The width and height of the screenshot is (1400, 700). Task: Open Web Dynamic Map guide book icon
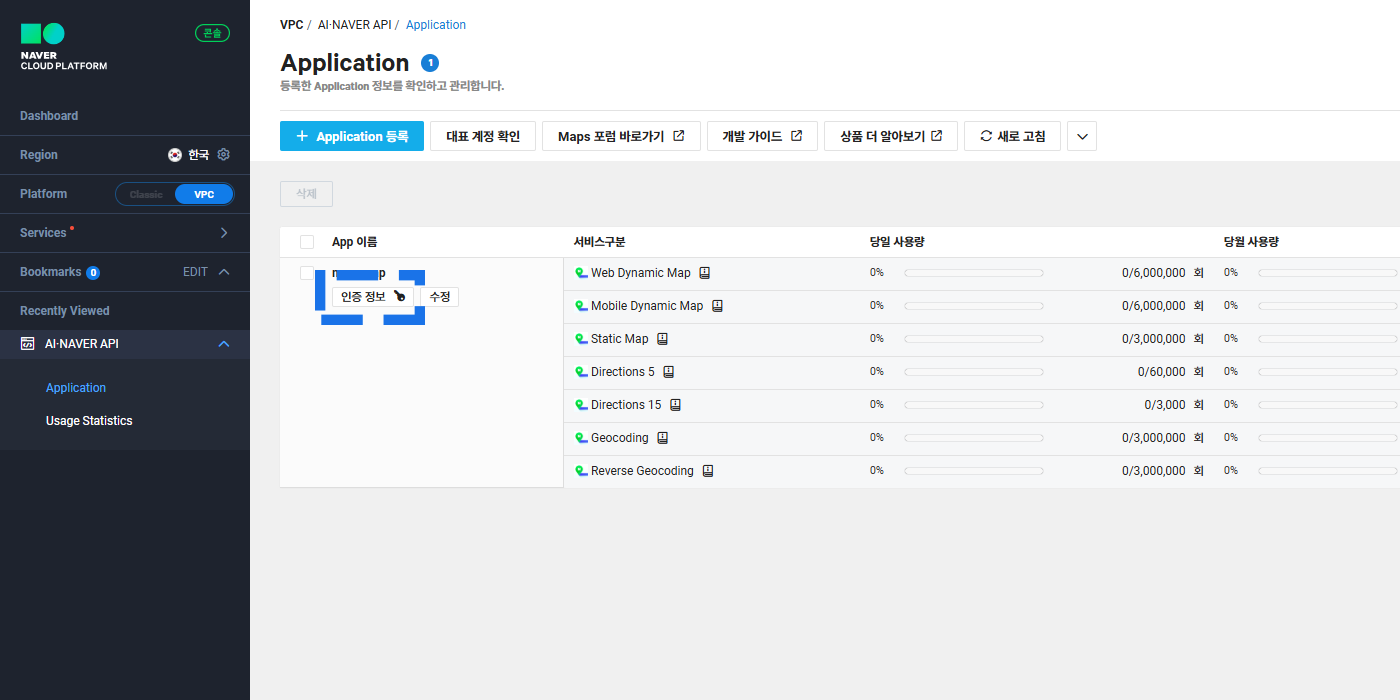coord(705,273)
